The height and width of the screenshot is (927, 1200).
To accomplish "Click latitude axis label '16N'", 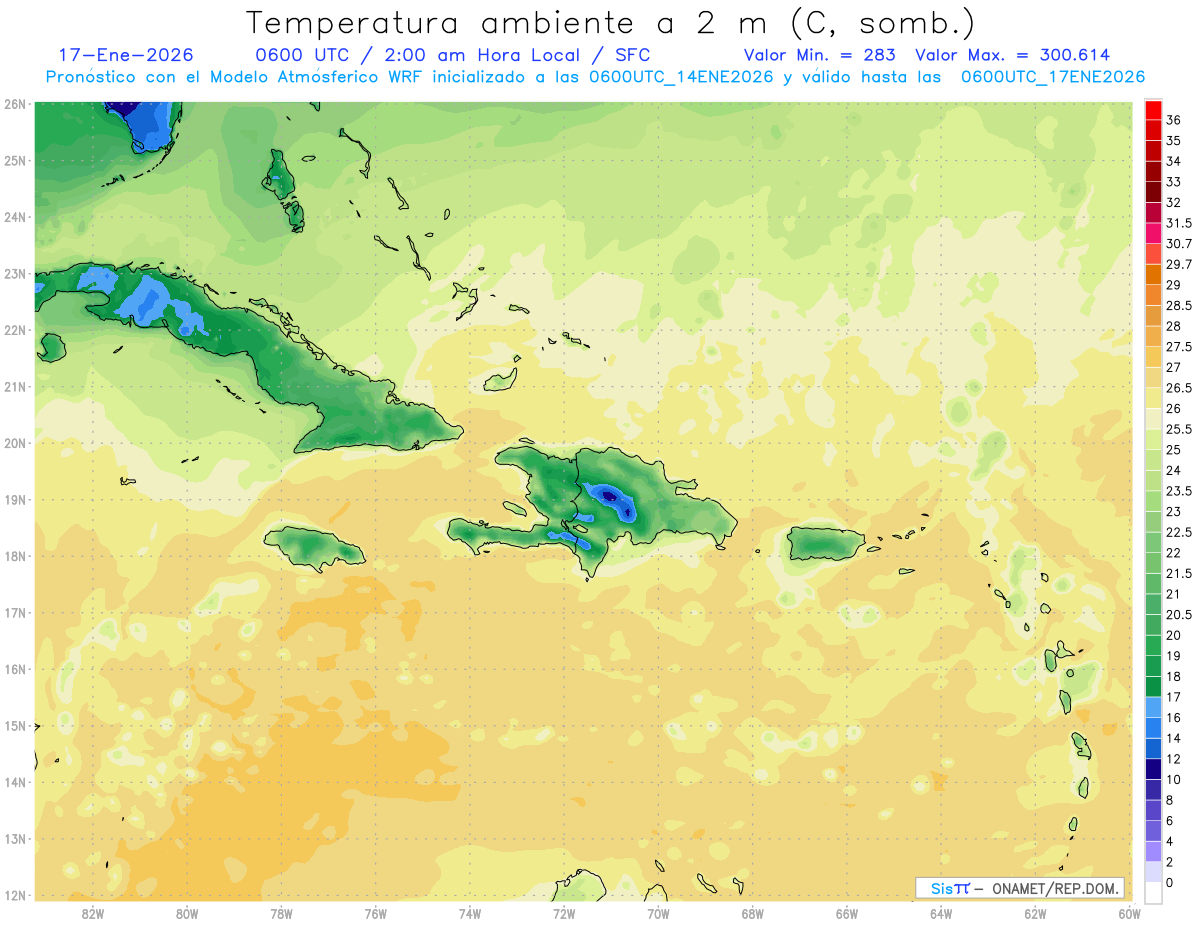I will pyautogui.click(x=15, y=669).
